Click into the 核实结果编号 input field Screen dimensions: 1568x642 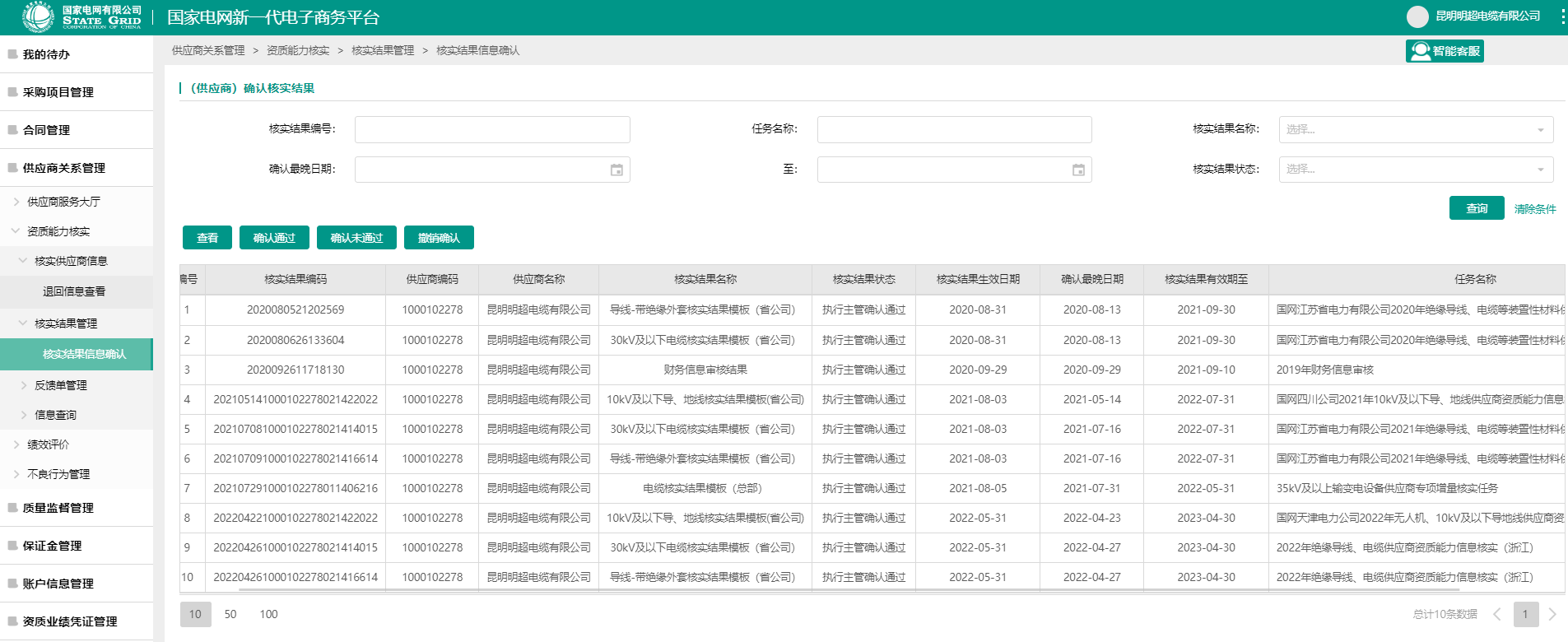492,129
